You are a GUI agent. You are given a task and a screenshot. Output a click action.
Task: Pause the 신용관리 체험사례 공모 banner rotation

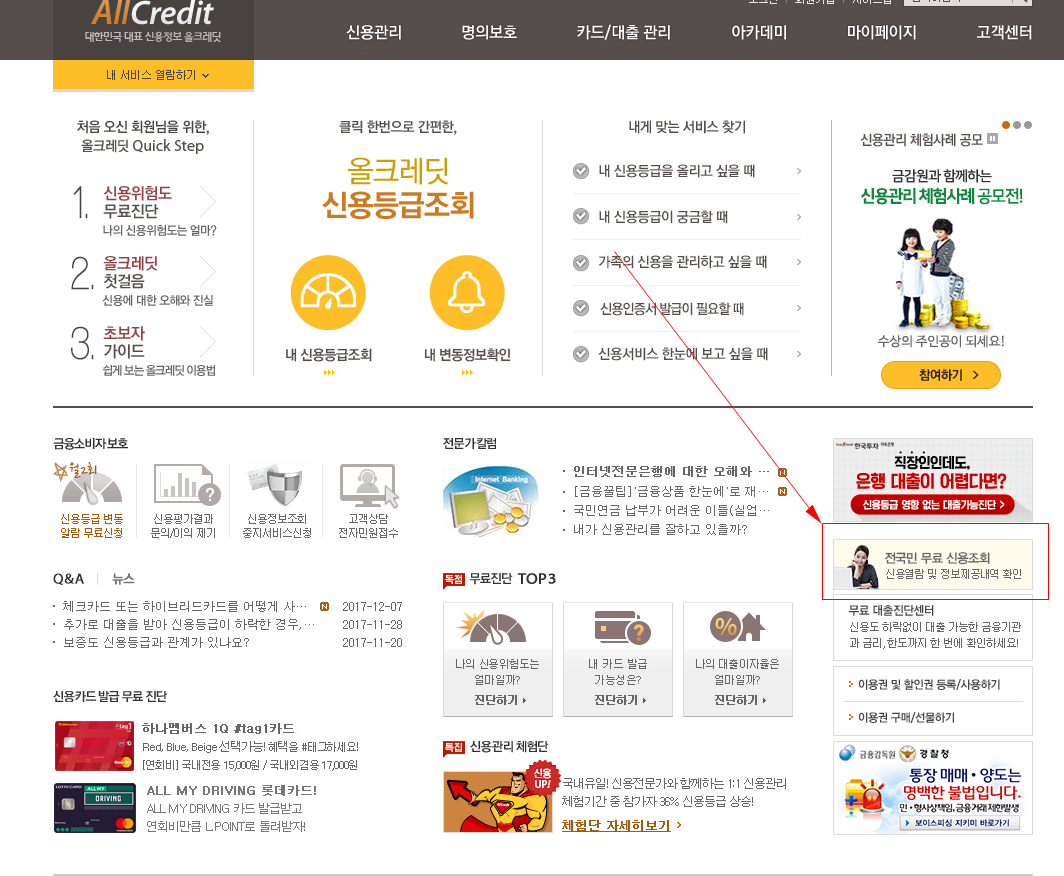click(x=993, y=138)
